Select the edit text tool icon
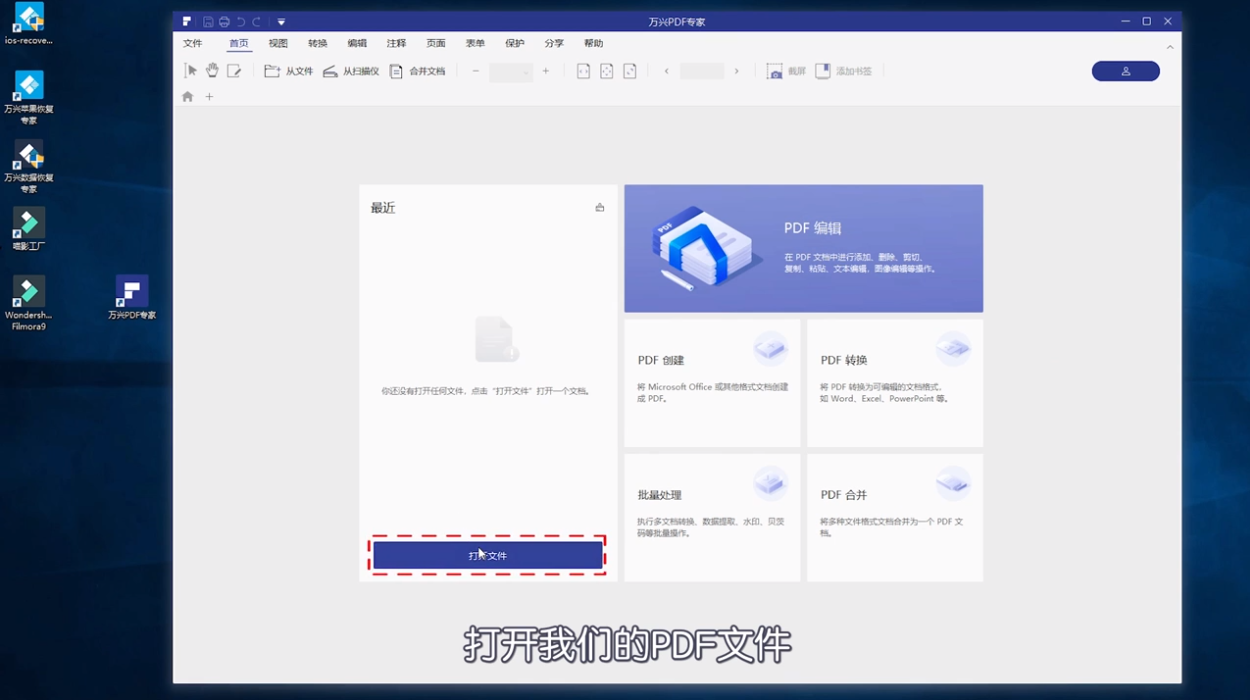1250x700 pixels. (234, 71)
